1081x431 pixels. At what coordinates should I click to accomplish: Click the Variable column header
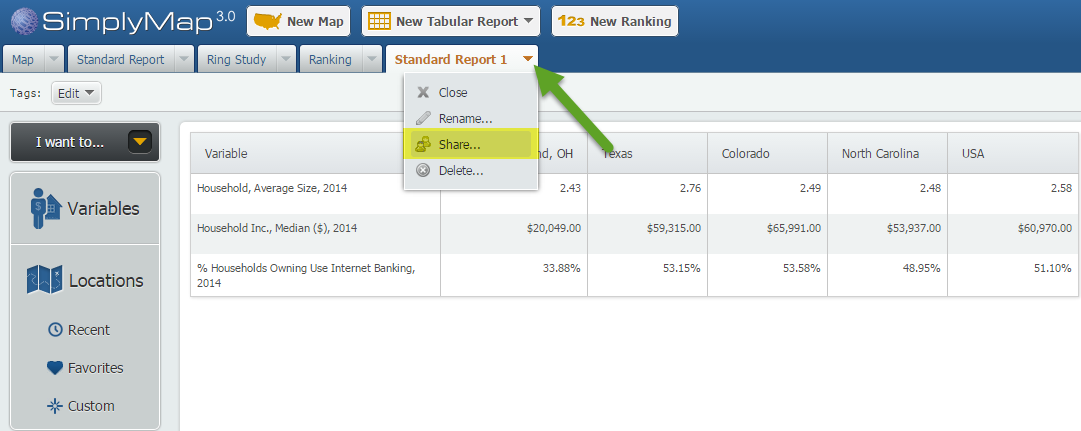pos(316,153)
